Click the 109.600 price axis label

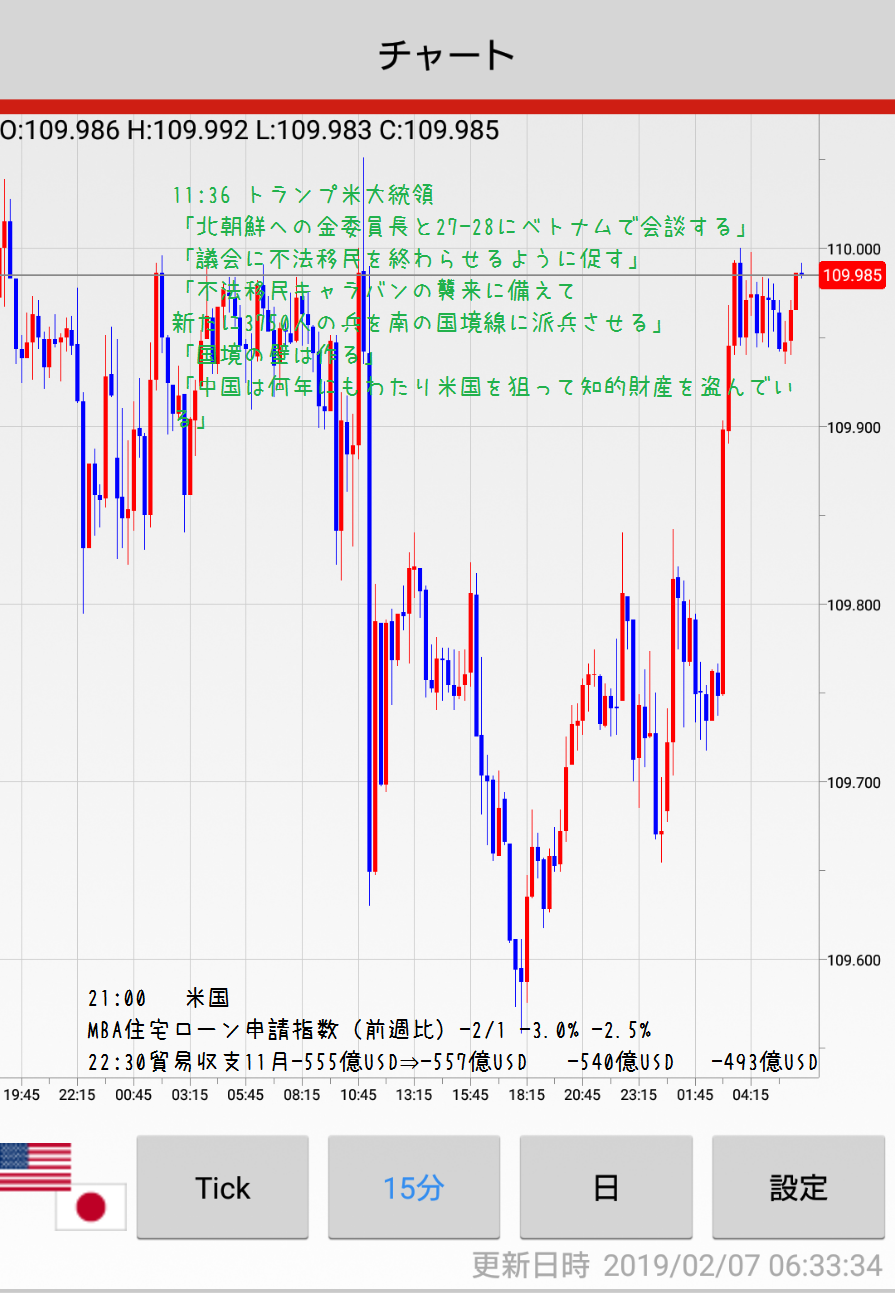point(853,960)
